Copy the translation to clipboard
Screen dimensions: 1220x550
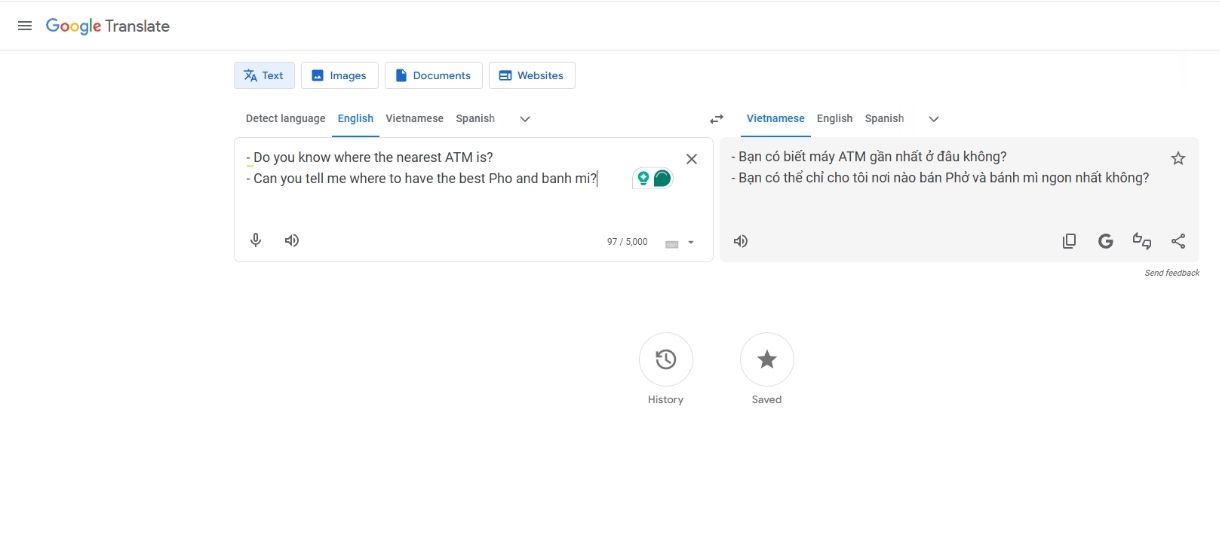point(1069,241)
